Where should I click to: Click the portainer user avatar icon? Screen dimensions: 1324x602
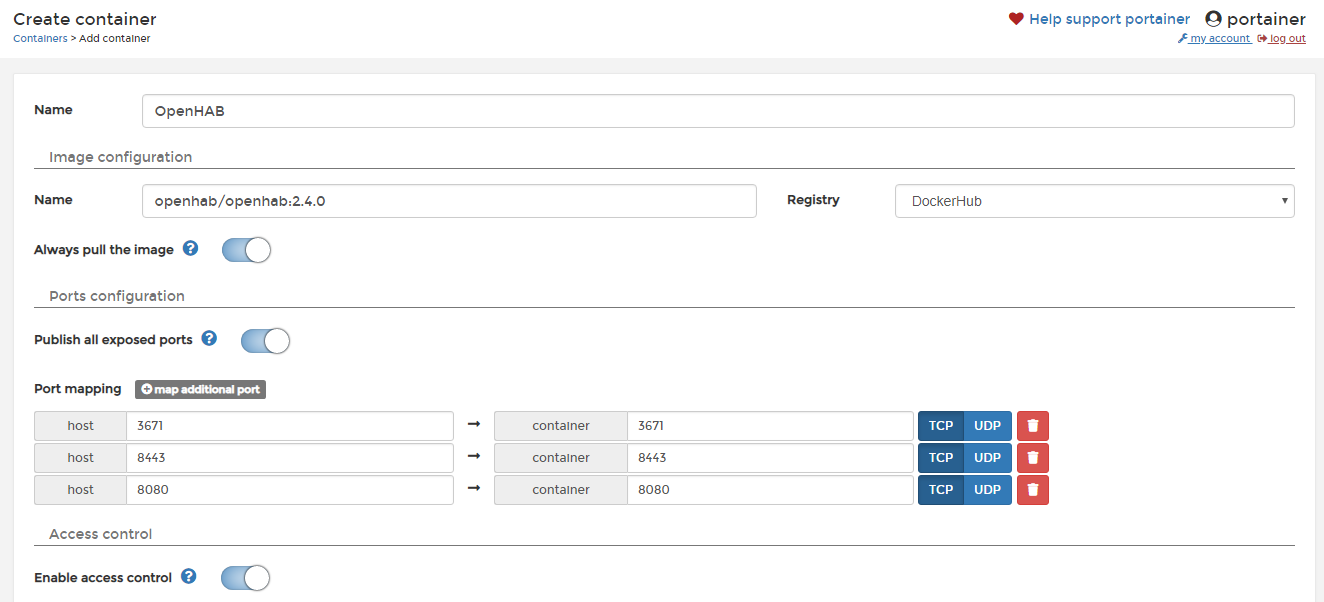coord(1214,19)
